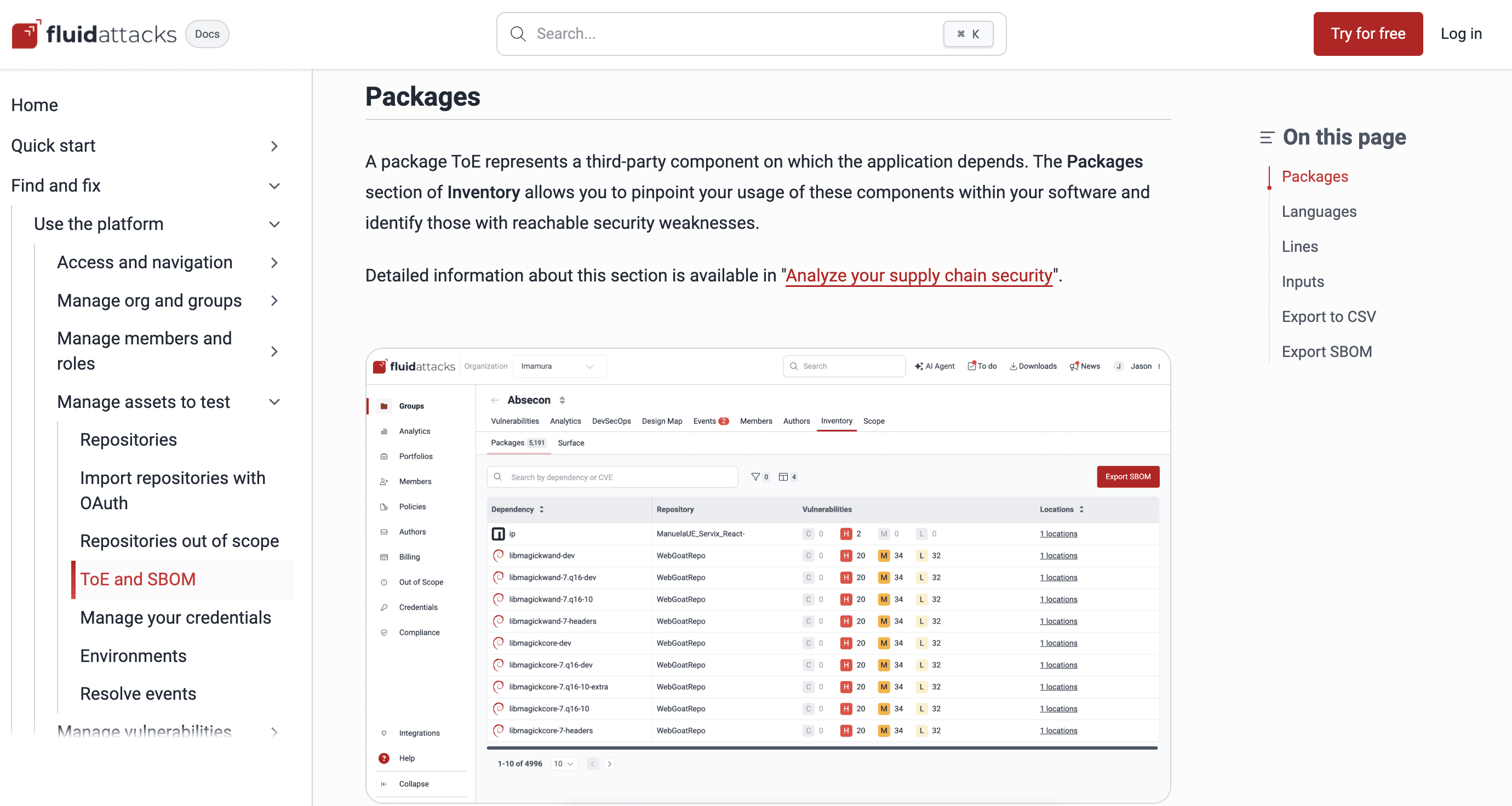Expand Manage vulnerabilities chevron
The height and width of the screenshot is (806, 1512).
click(x=274, y=731)
